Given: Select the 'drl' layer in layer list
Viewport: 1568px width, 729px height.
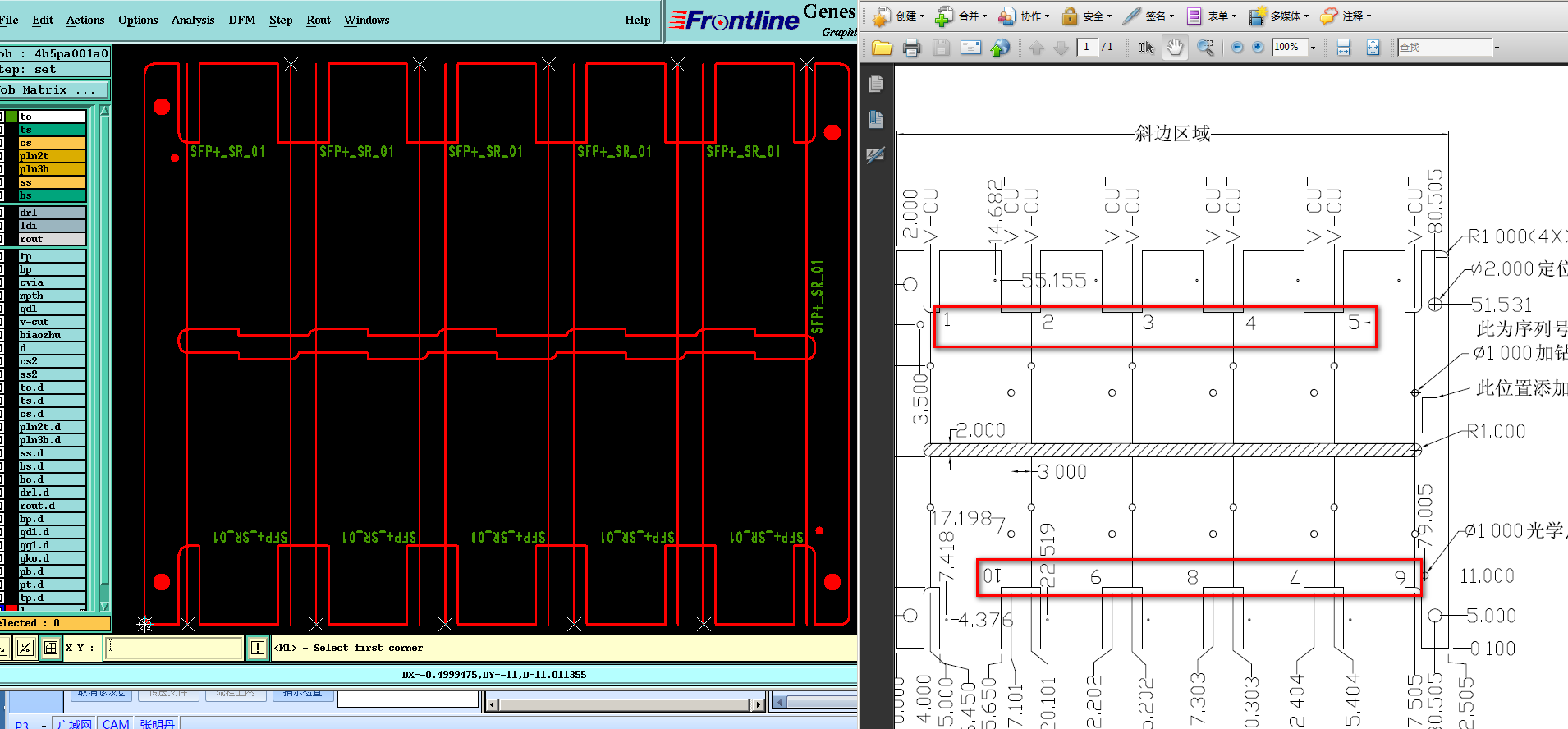Looking at the screenshot, I should [x=52, y=213].
